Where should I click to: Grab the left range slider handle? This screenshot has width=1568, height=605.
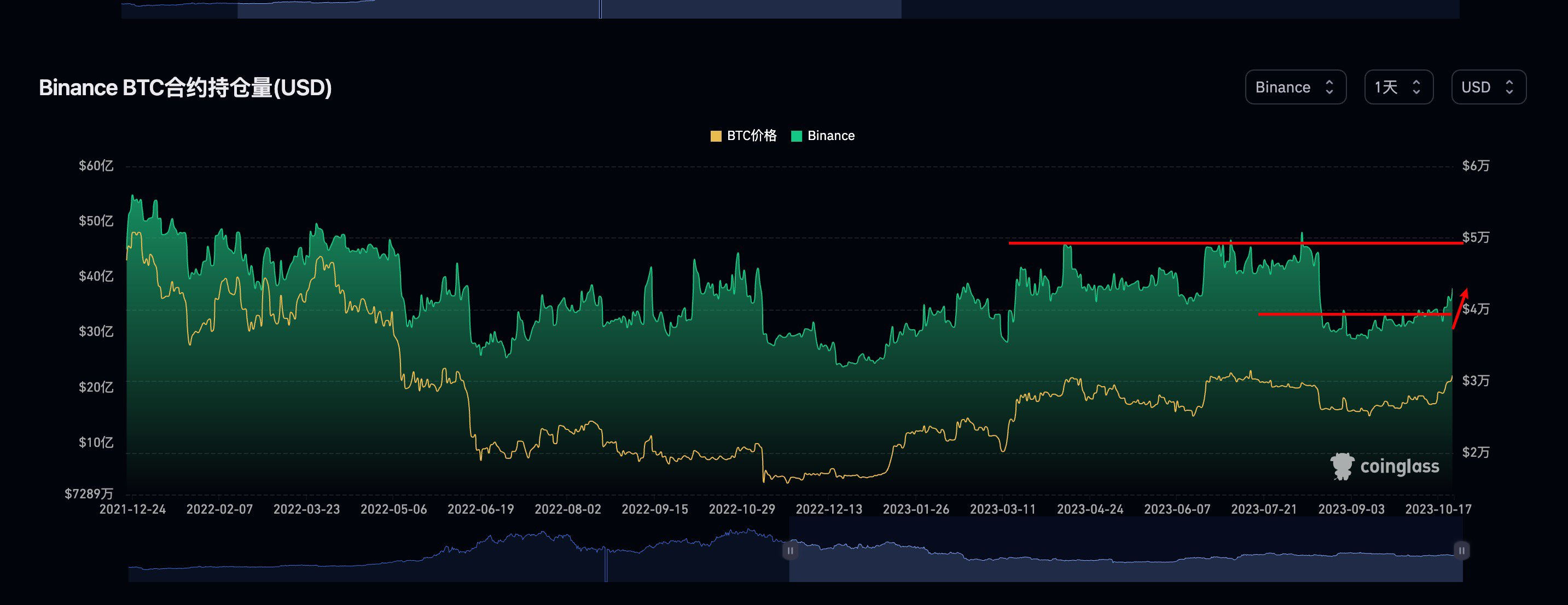[790, 551]
